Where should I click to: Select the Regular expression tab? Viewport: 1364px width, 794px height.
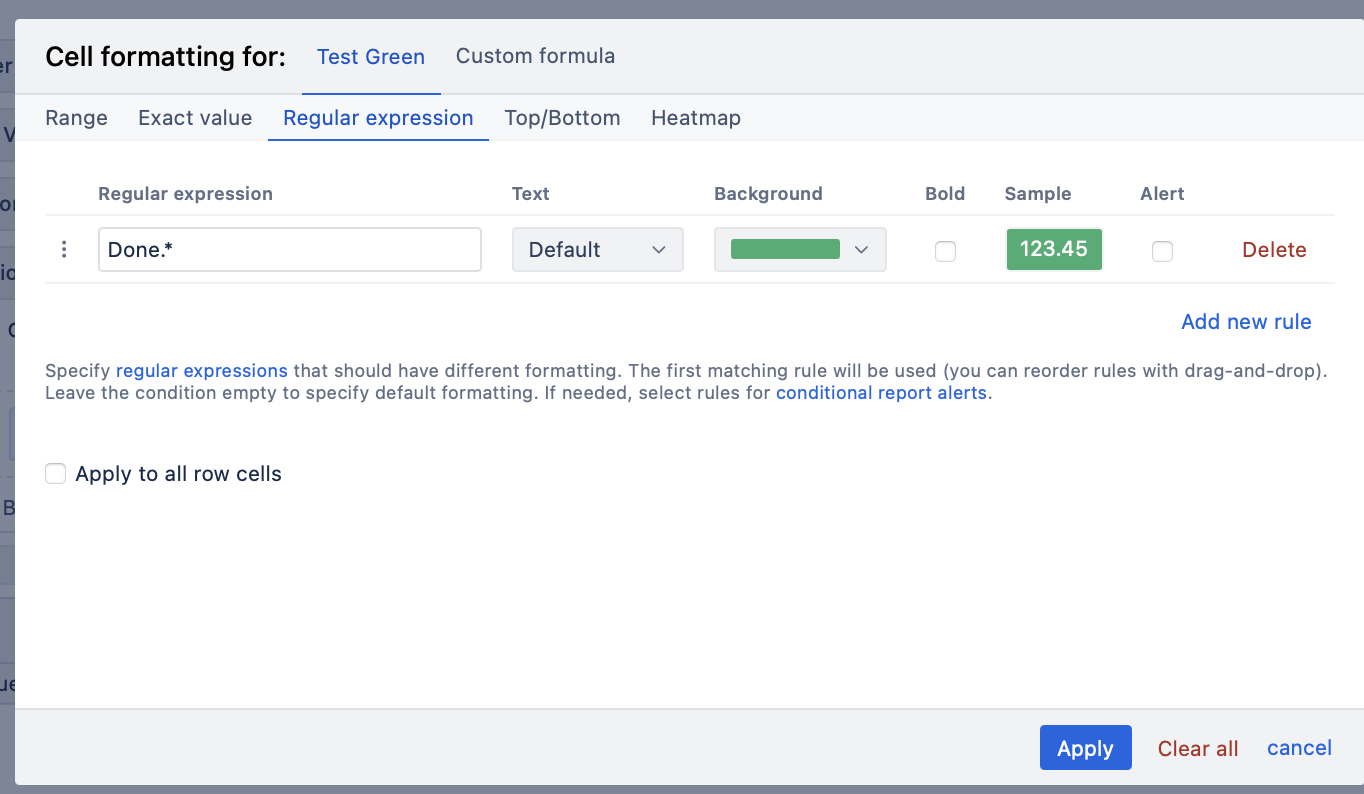click(x=378, y=118)
